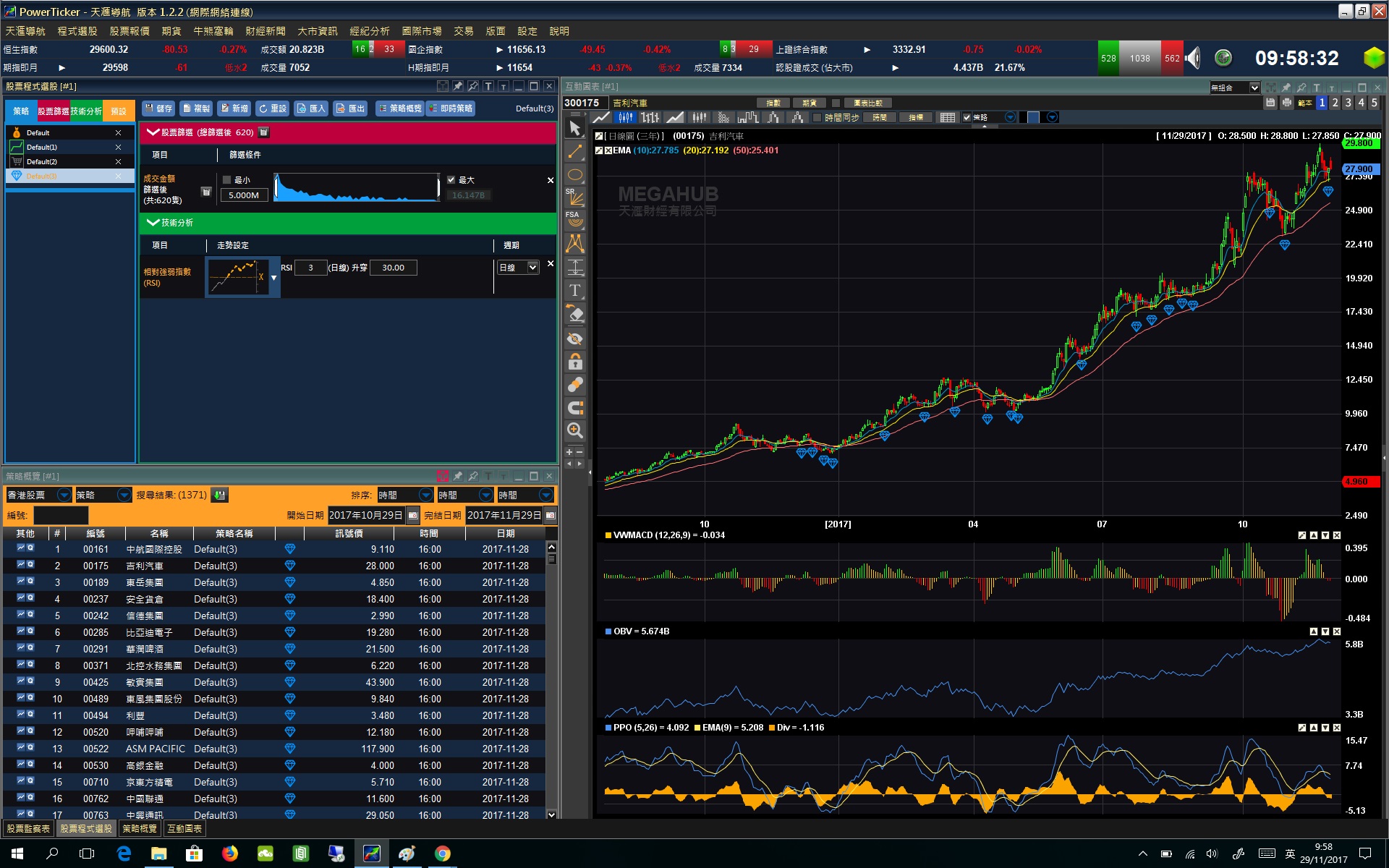The width and height of the screenshot is (1389, 868).
Task: Open the first 時間 sort dropdown
Action: click(x=404, y=495)
